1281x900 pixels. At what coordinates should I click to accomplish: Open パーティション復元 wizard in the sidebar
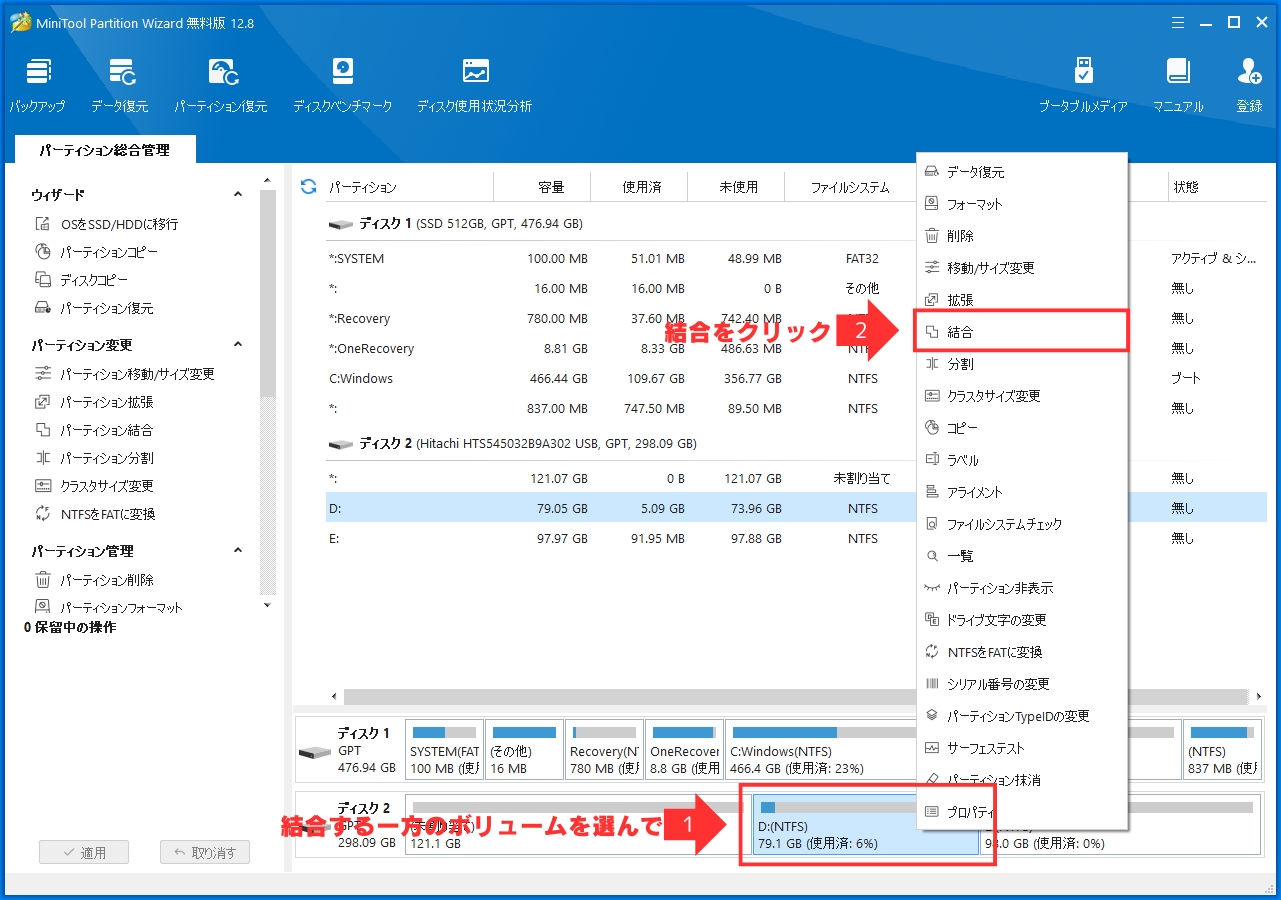pyautogui.click(x=94, y=308)
